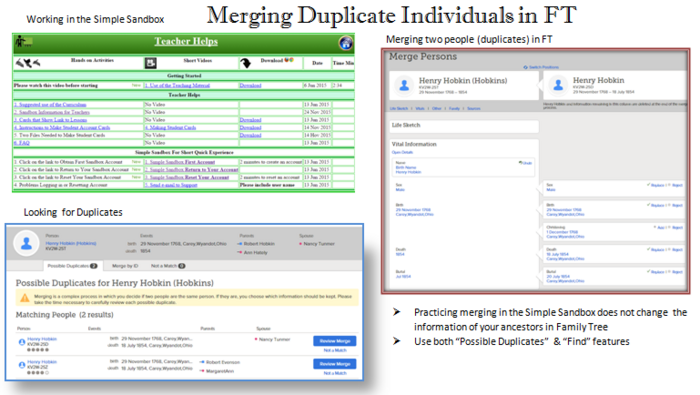Open '1. Use of the Teaching Material' video link
Viewport: 700px width, 395px height.
pos(177,85)
